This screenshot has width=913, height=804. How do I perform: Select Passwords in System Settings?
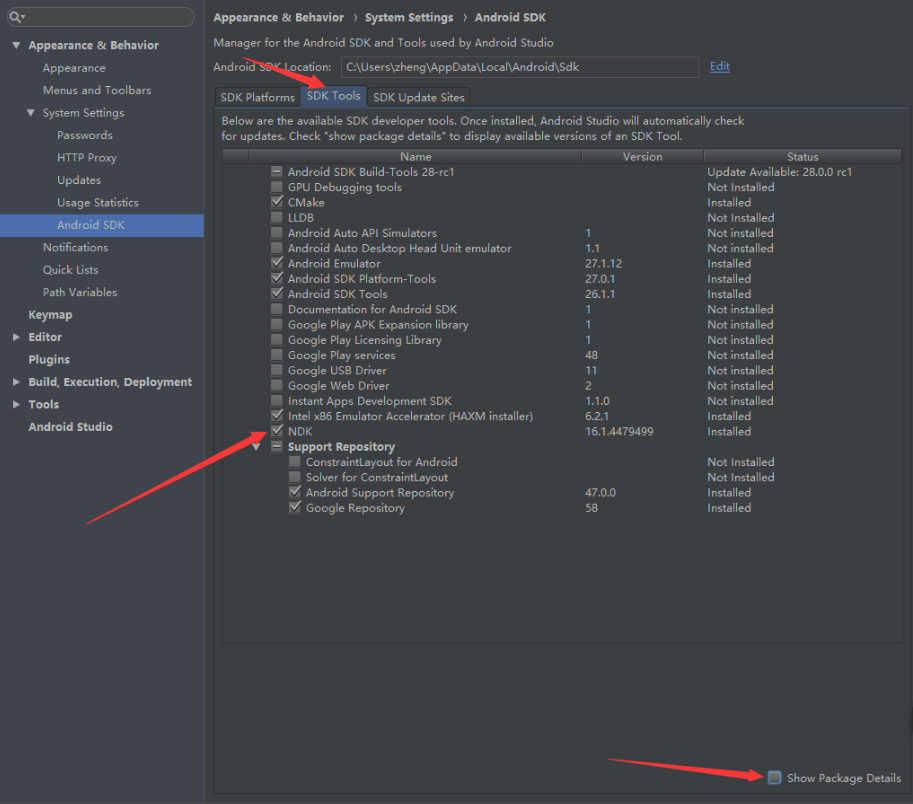coord(85,135)
